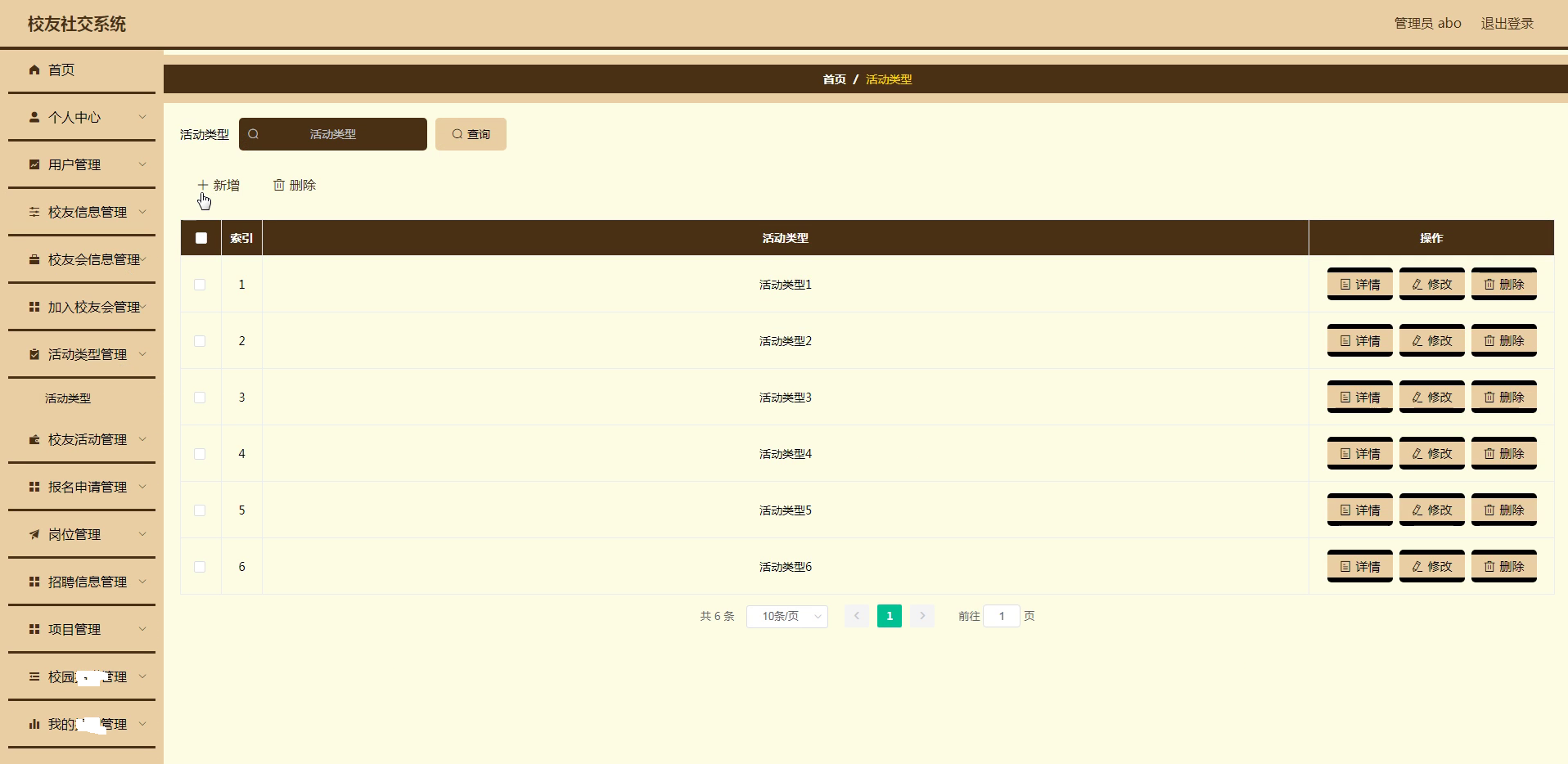Expand the 用户管理 chevron
The height and width of the screenshot is (764, 1568).
click(x=142, y=165)
